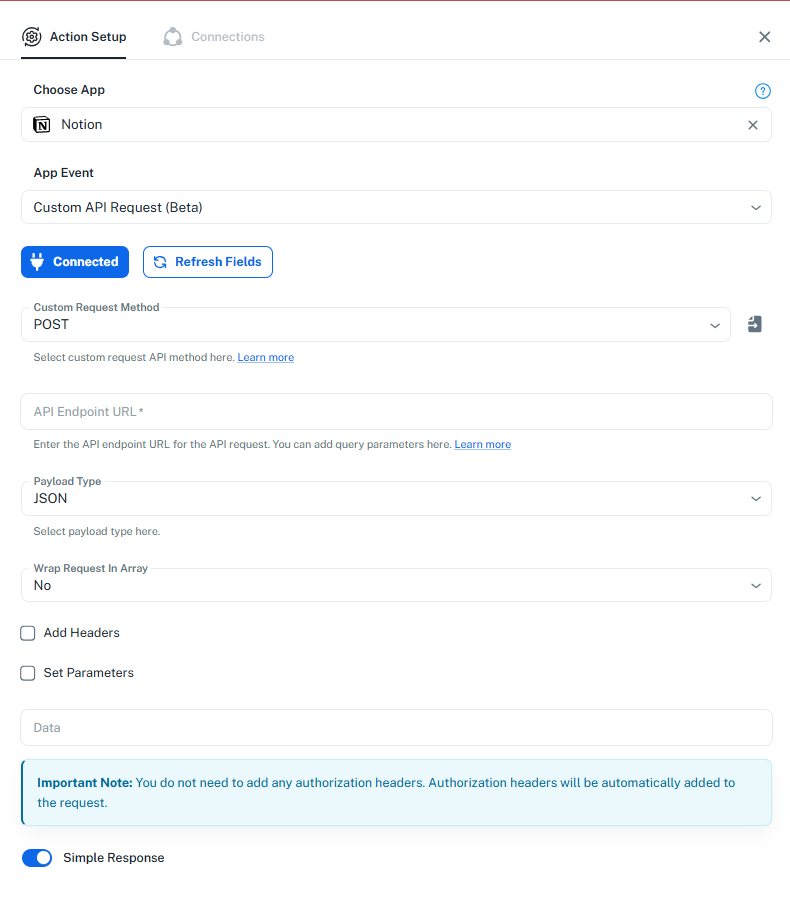
Task: Click the icon beside Custom Request Method
Action: point(755,324)
